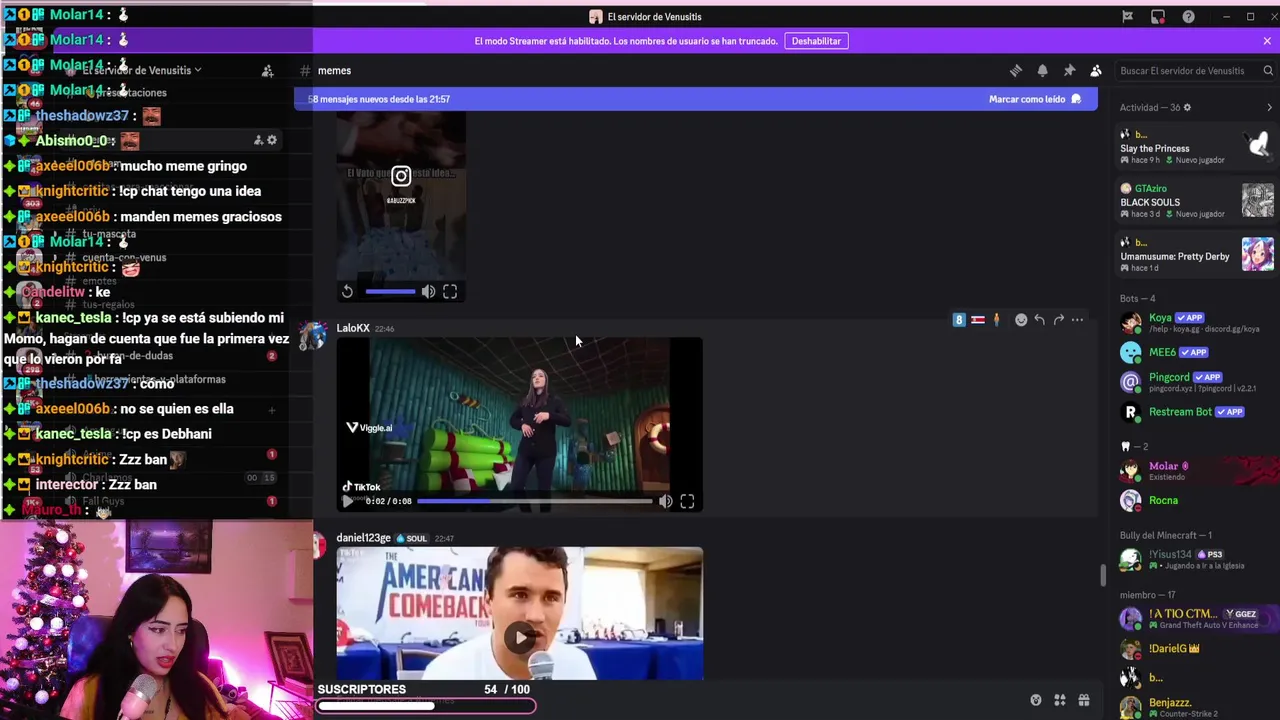This screenshot has height=720, width=1280.
Task: Select member Rocna in member list
Action: pos(1195,500)
